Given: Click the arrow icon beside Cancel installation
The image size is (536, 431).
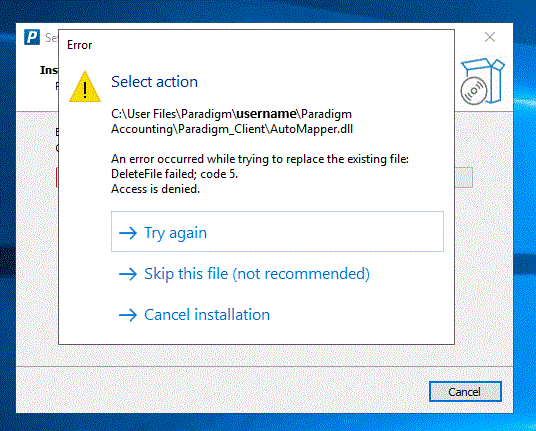Looking at the screenshot, I should point(128,315).
